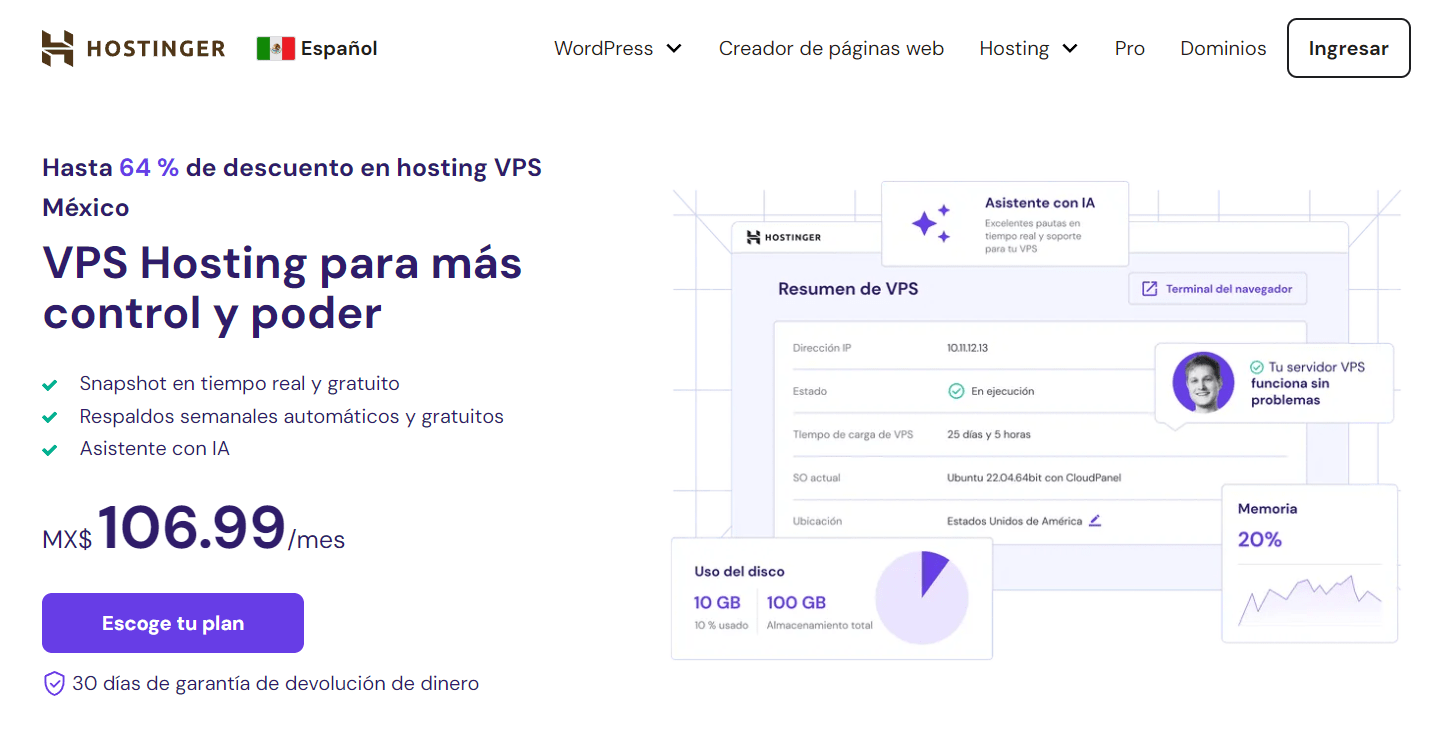
Task: Click the Tiempo de carga de VPS label
Action: [x=853, y=435]
